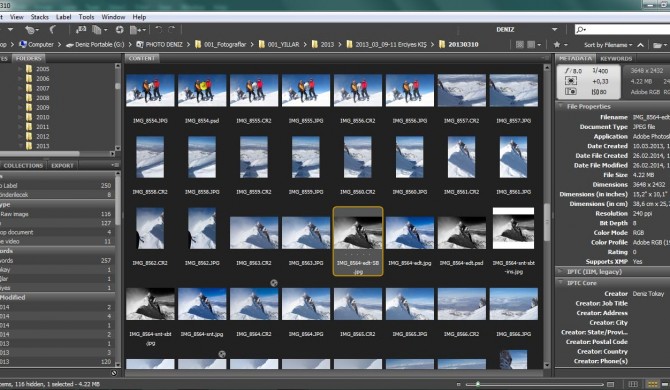The height and width of the screenshot is (390, 670).
Task: Click 2013_03_09-11 Erciyes KIŞ in path bar
Action: [387, 44]
